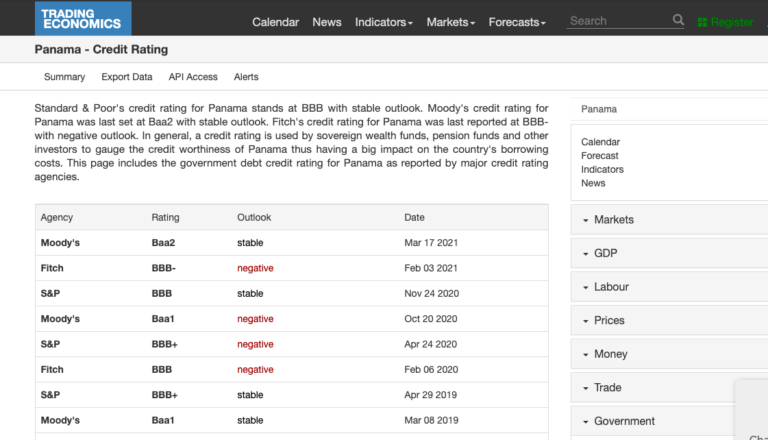Open the Calendar page from navbar
Viewport: 768px width, 440px height.
275,22
